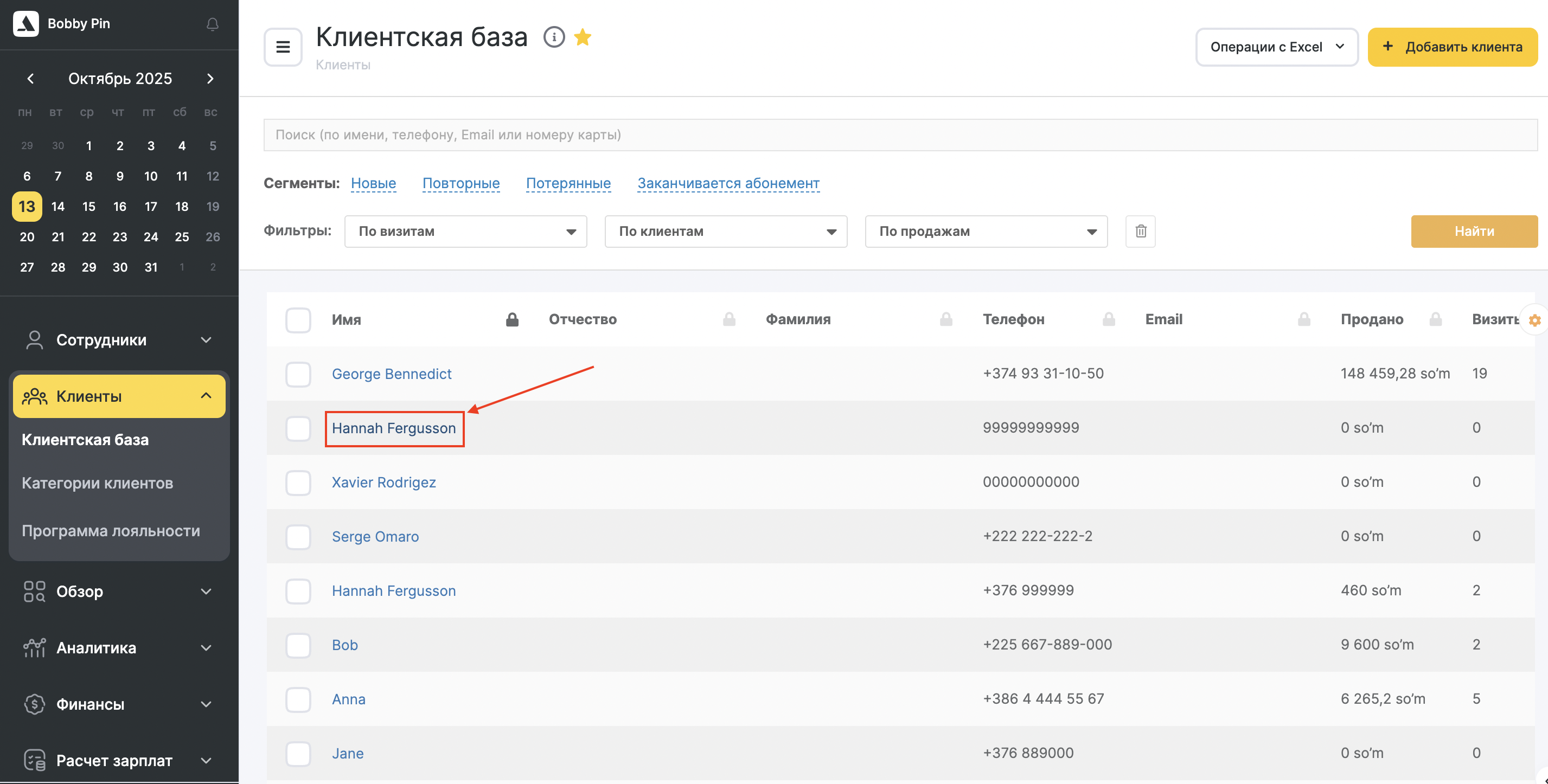This screenshot has height=784, width=1548.
Task: Select October 21 in the calendar
Action: coord(57,237)
